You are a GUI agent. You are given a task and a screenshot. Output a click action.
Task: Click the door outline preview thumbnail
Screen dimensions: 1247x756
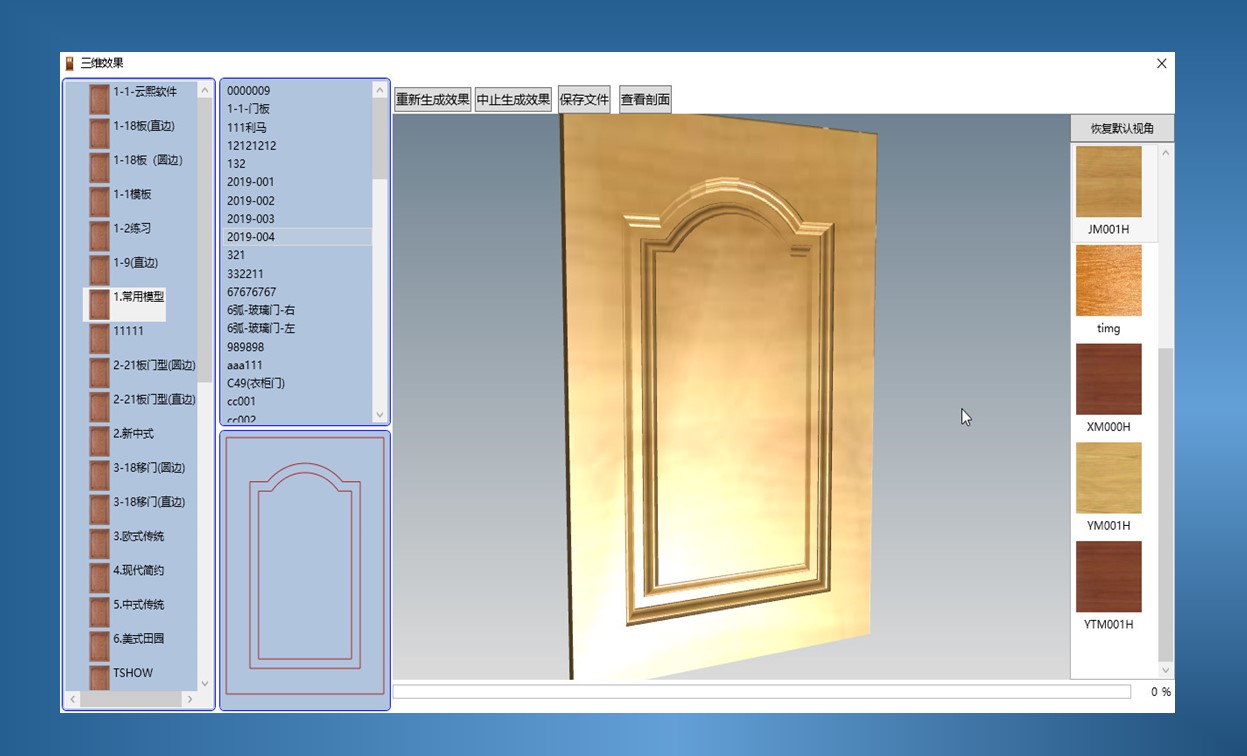(305, 568)
